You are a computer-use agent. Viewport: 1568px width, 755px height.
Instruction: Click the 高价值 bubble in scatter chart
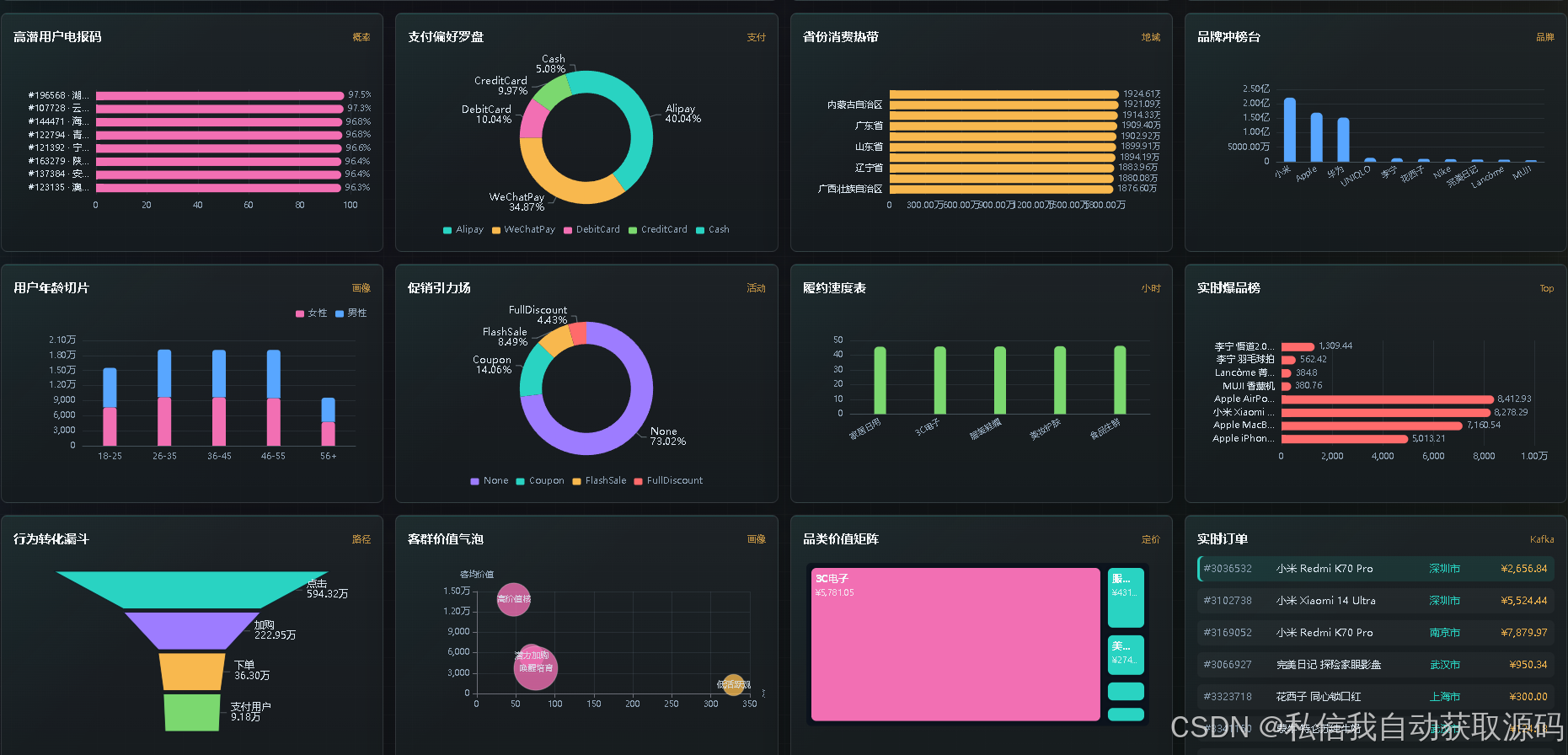click(x=513, y=599)
